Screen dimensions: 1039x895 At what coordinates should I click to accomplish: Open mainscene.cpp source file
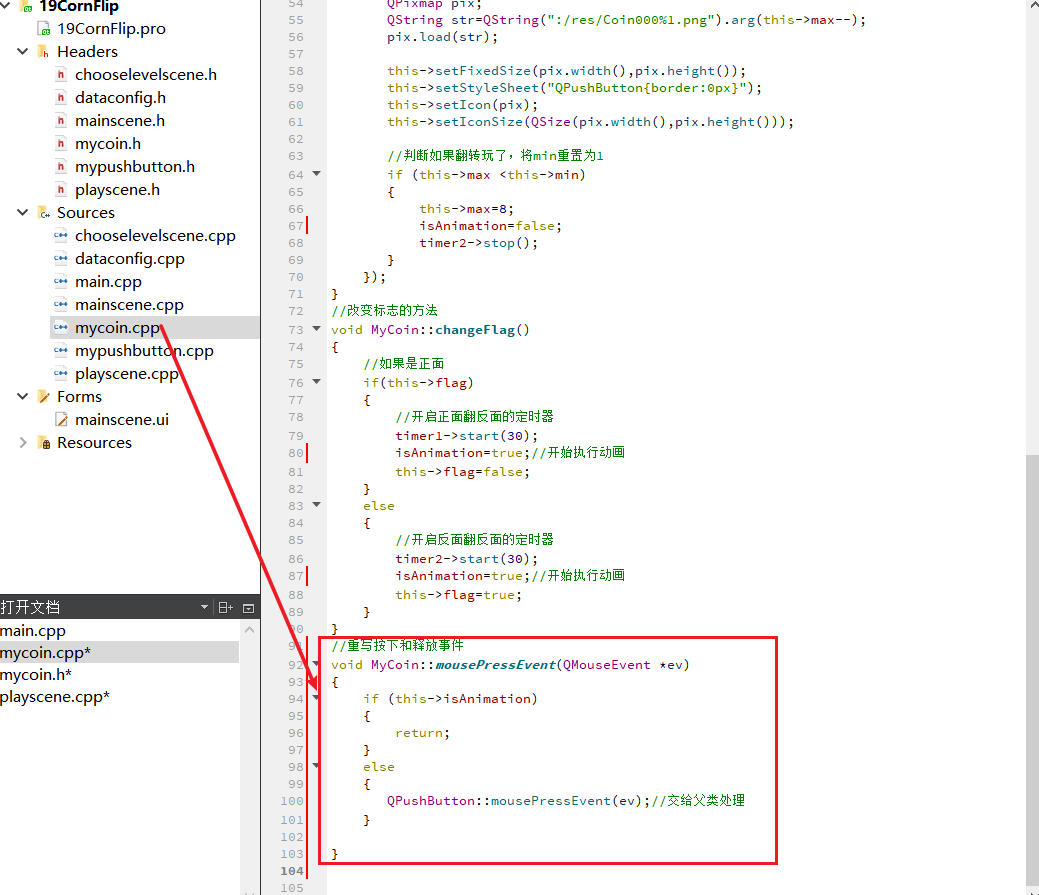pyautogui.click(x=129, y=305)
